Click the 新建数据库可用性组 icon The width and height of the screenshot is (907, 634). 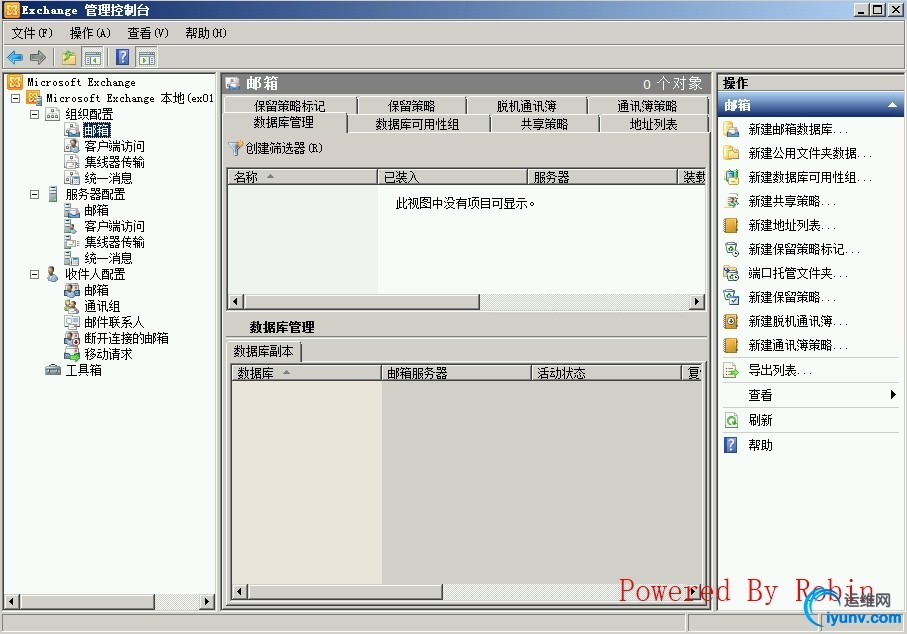[731, 177]
